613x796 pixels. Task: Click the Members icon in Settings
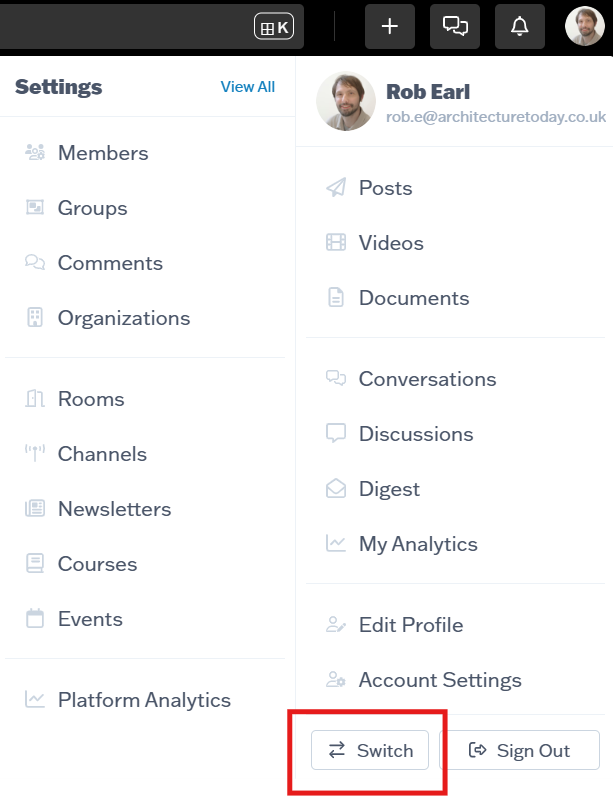point(35,153)
